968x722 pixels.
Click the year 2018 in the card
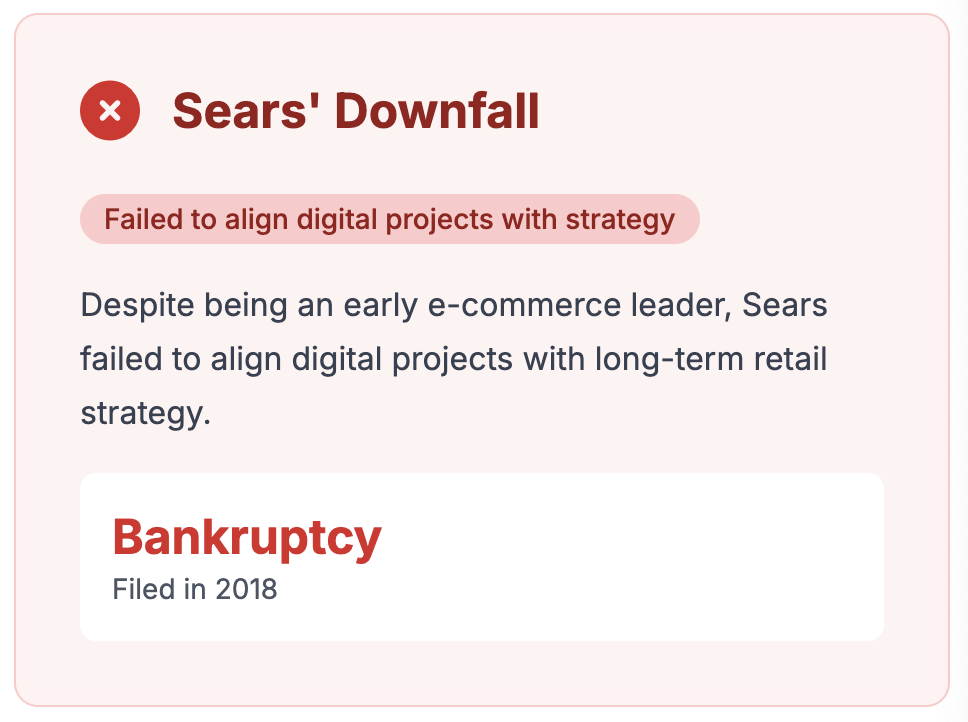[246, 589]
